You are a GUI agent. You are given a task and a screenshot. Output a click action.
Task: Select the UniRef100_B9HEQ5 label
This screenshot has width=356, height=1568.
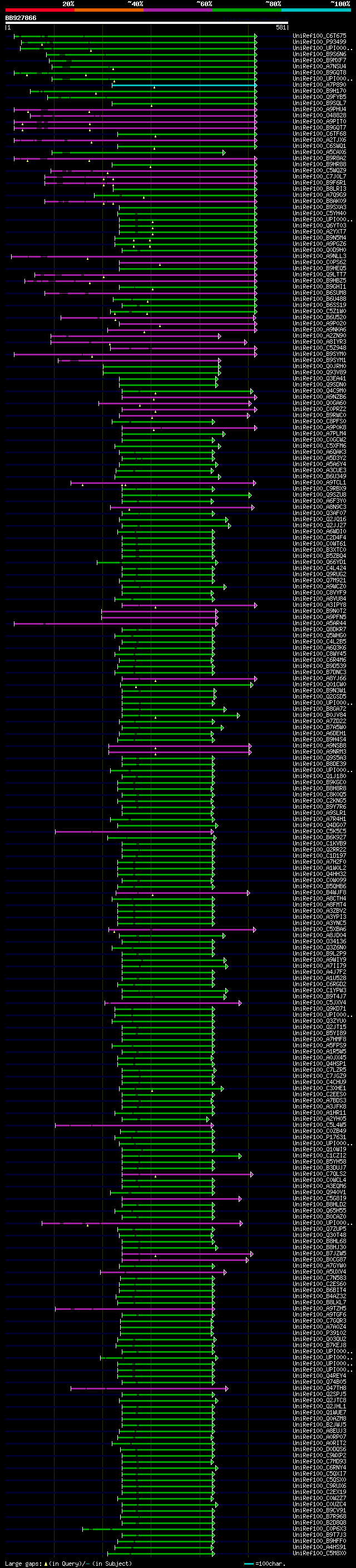(319, 269)
